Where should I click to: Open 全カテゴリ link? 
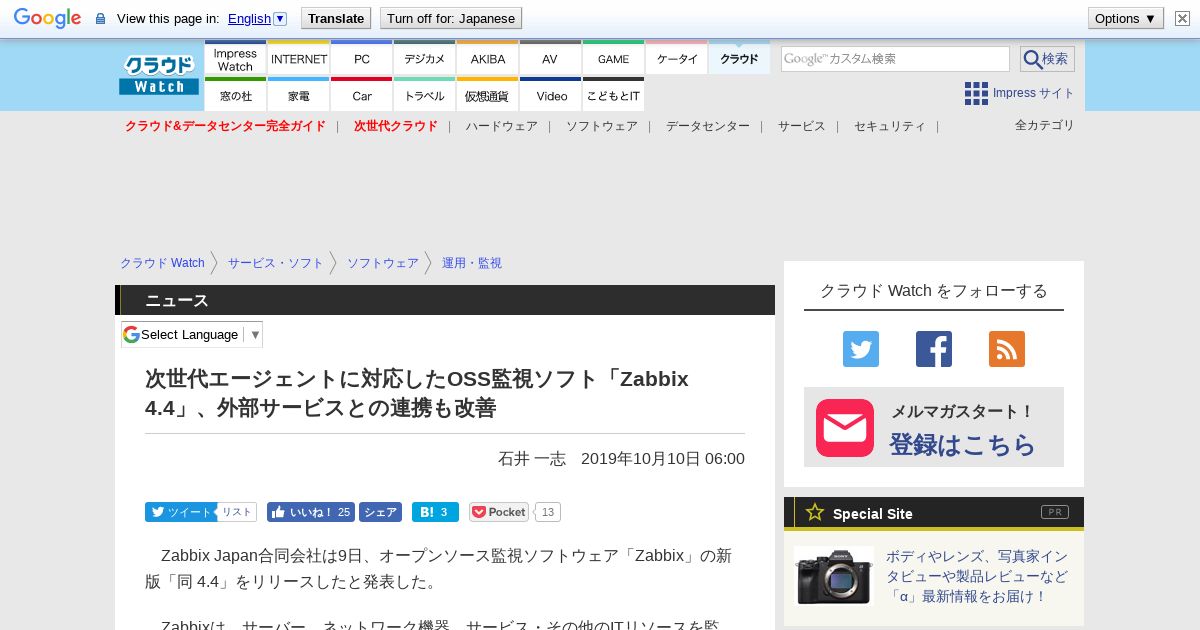(1044, 125)
